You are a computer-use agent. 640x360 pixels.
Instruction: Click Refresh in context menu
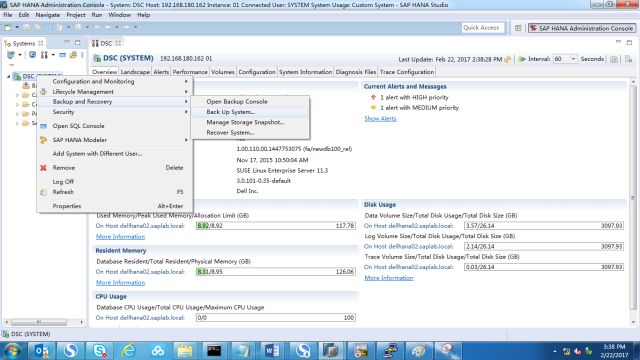[x=63, y=192]
